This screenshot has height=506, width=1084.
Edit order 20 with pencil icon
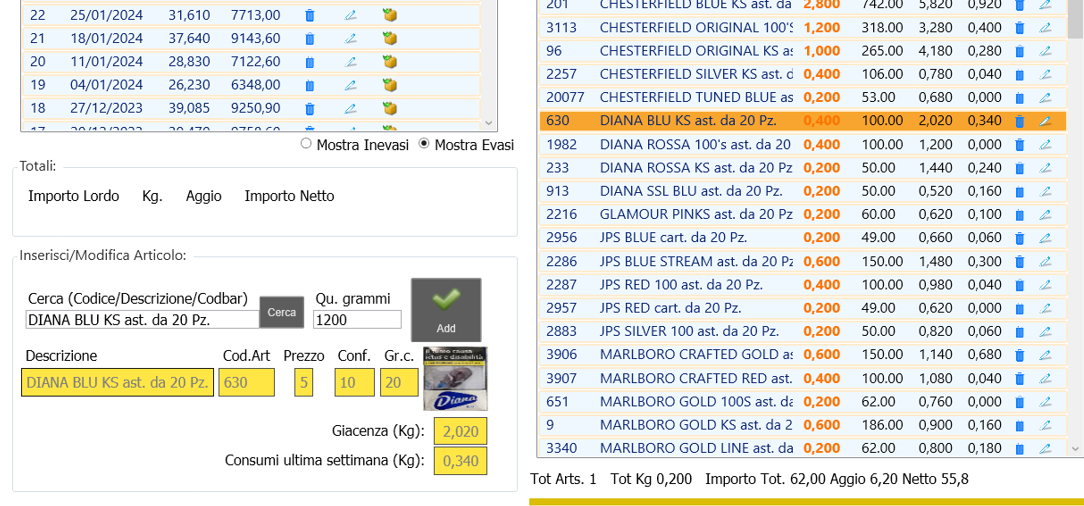[x=351, y=62]
